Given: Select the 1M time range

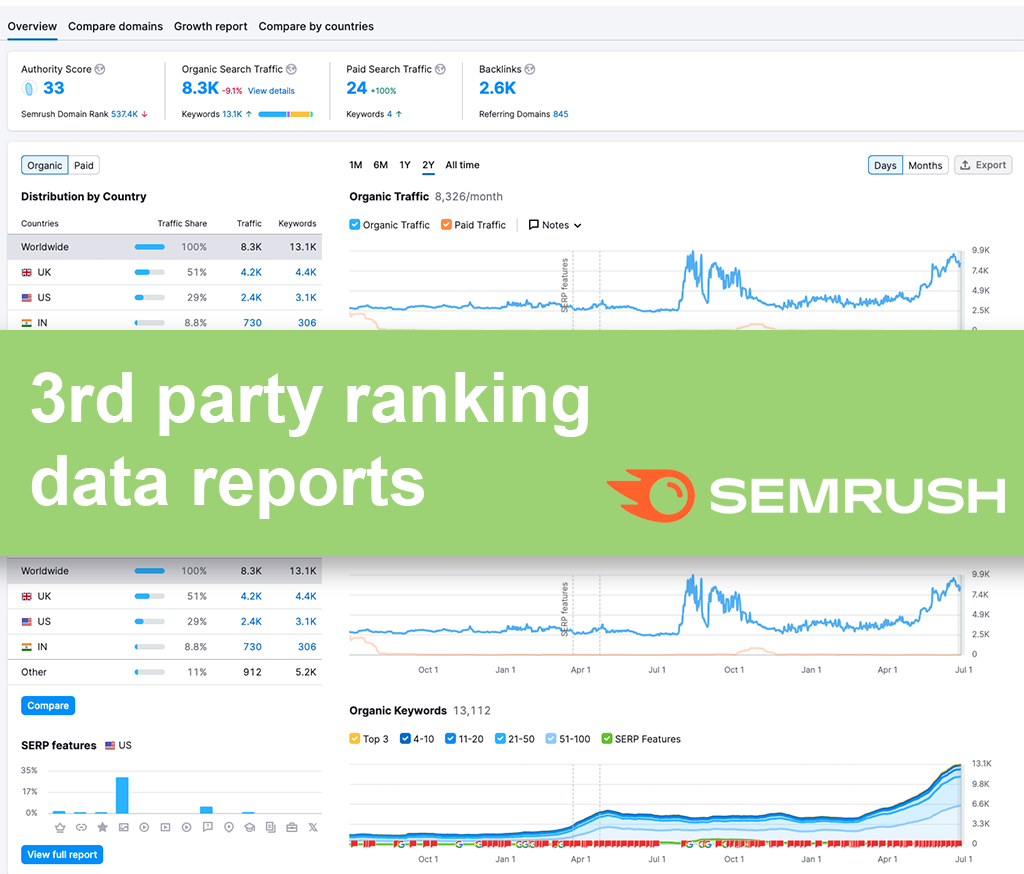Looking at the screenshot, I should tap(355, 165).
